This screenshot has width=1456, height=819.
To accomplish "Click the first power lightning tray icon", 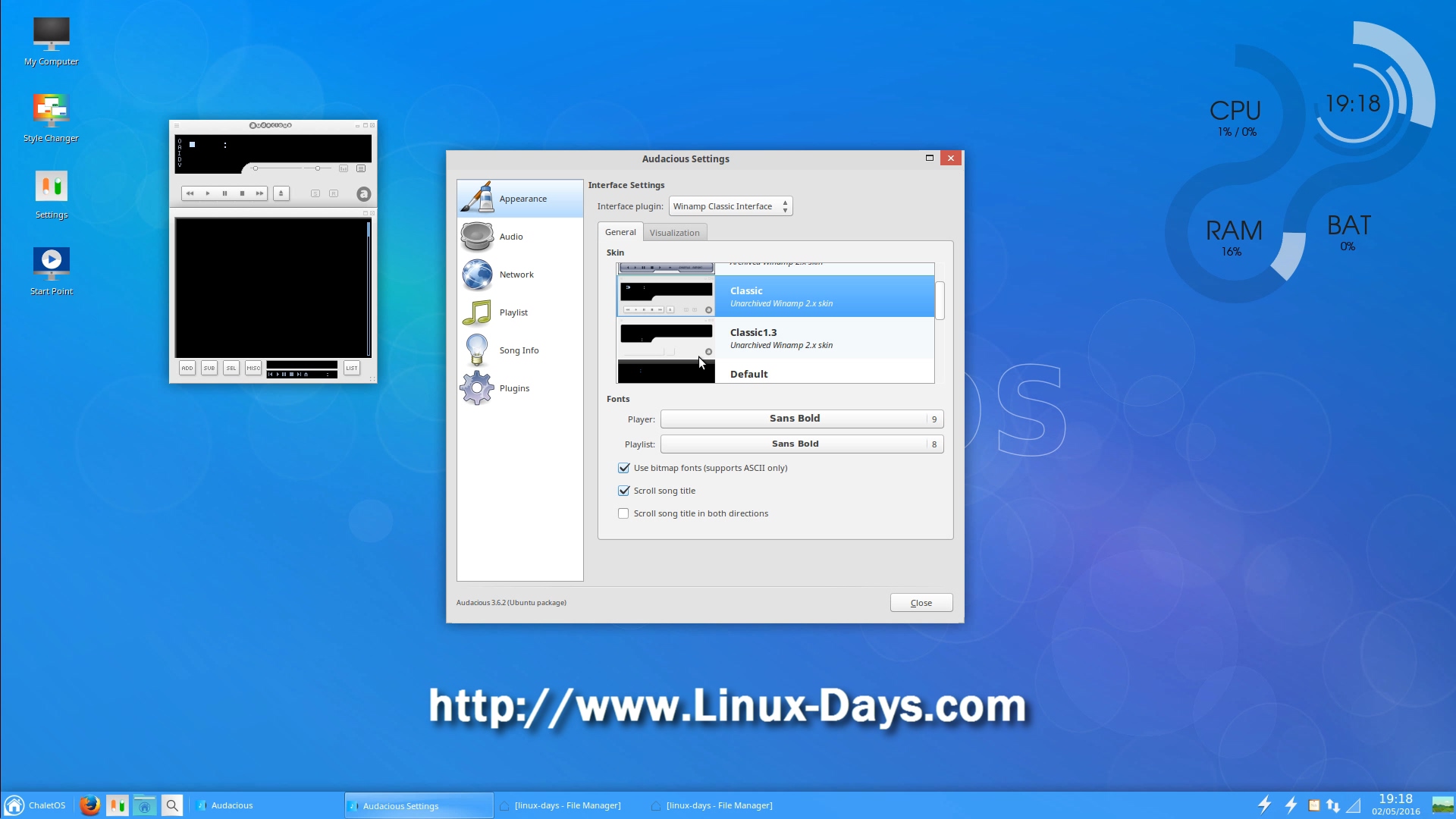I will (1265, 805).
